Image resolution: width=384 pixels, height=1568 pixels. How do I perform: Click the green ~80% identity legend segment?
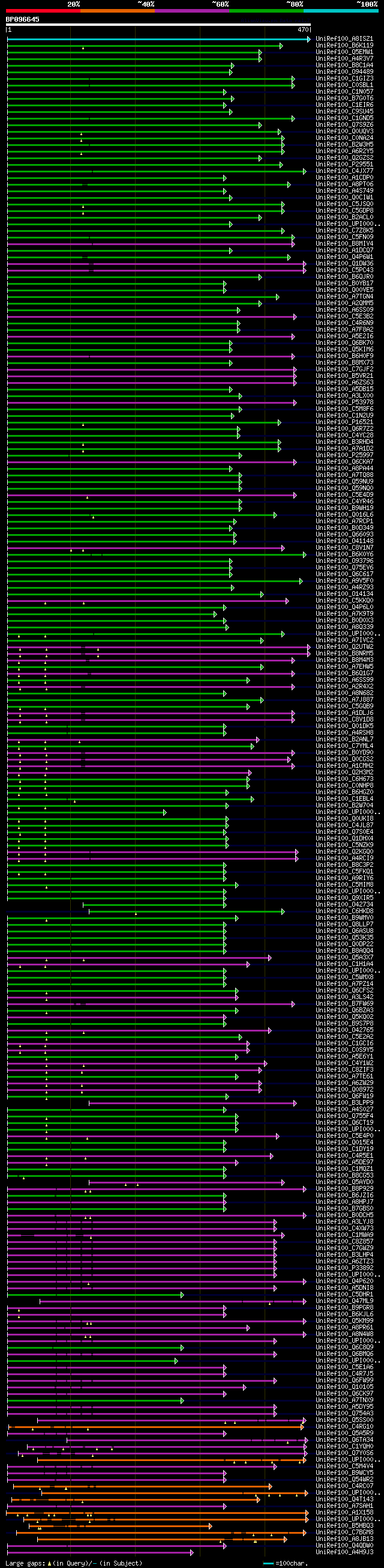266,10
